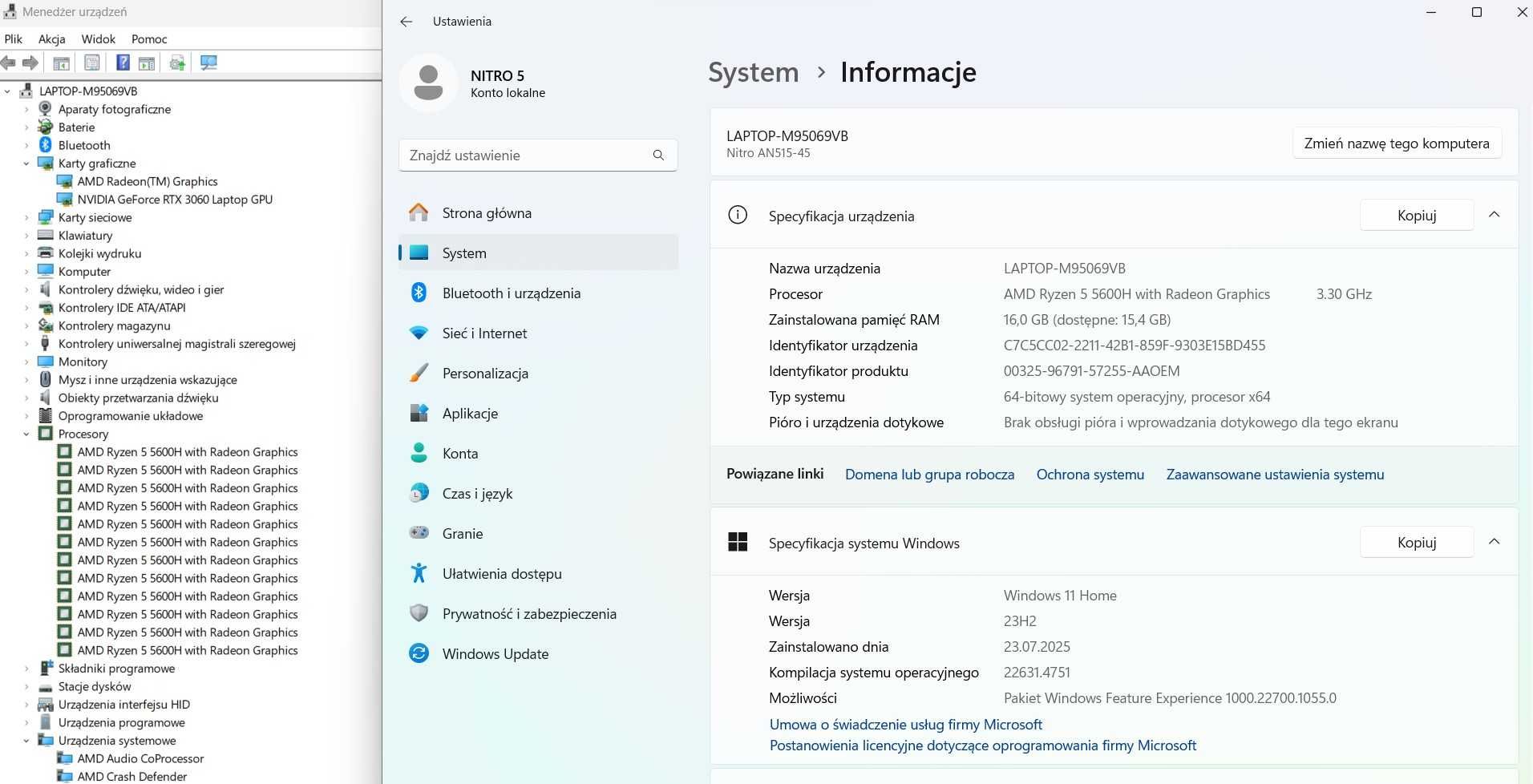The image size is (1533, 784).
Task: Collapse the LAPTOP-M95069VB root node in tree
Action: (x=7, y=91)
